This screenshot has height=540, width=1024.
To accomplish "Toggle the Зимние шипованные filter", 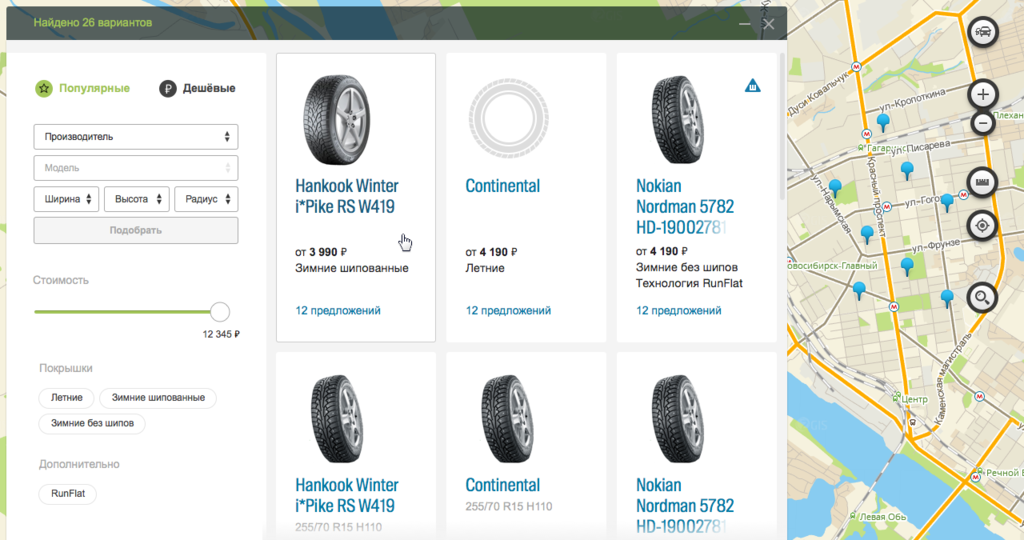I will click(158, 398).
